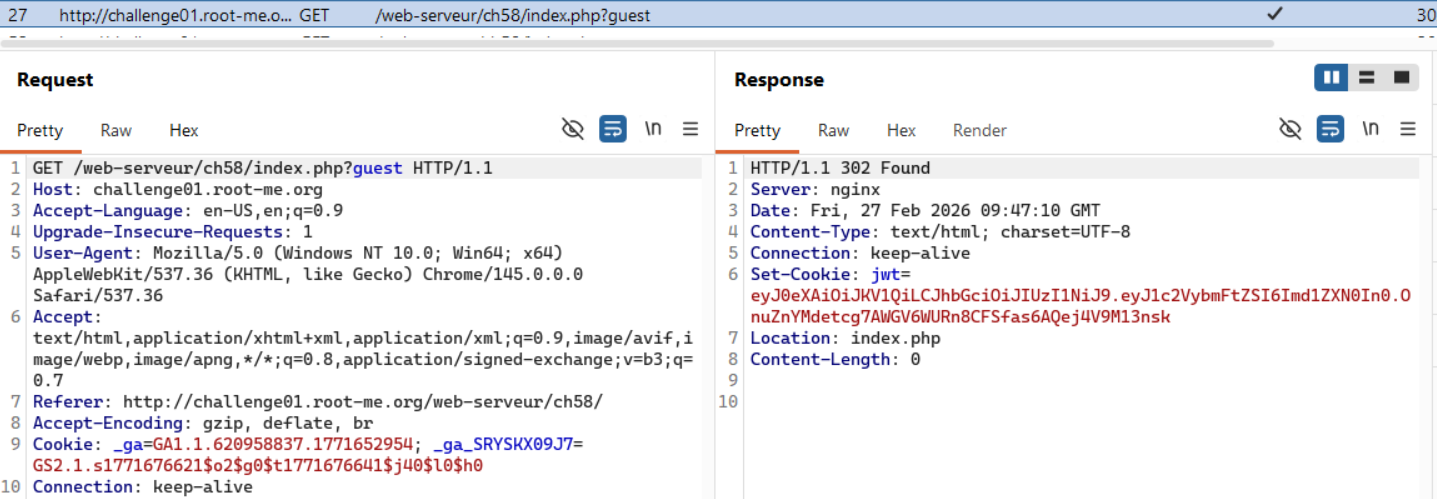Toggle Response panel's crossed-out eye icon
This screenshot has width=1437, height=499.
tap(1290, 129)
